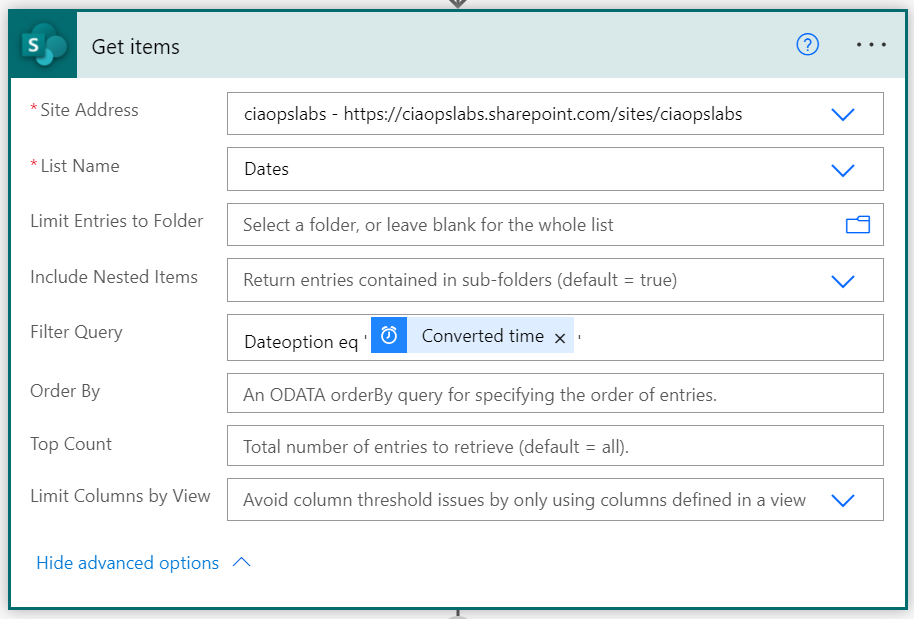Click the SharePoint icon on Get items card

click(43, 46)
